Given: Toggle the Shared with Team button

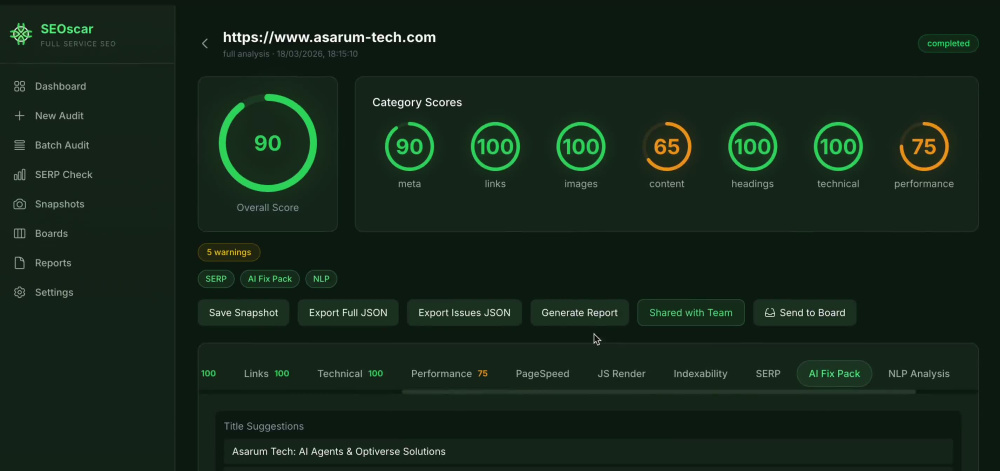Looking at the screenshot, I should tap(691, 313).
